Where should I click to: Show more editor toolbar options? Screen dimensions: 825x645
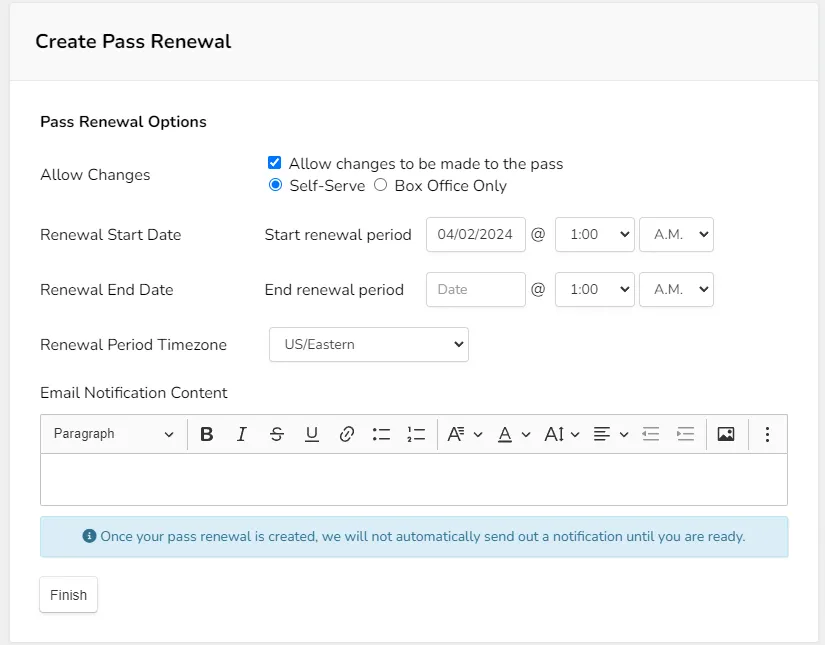click(768, 434)
